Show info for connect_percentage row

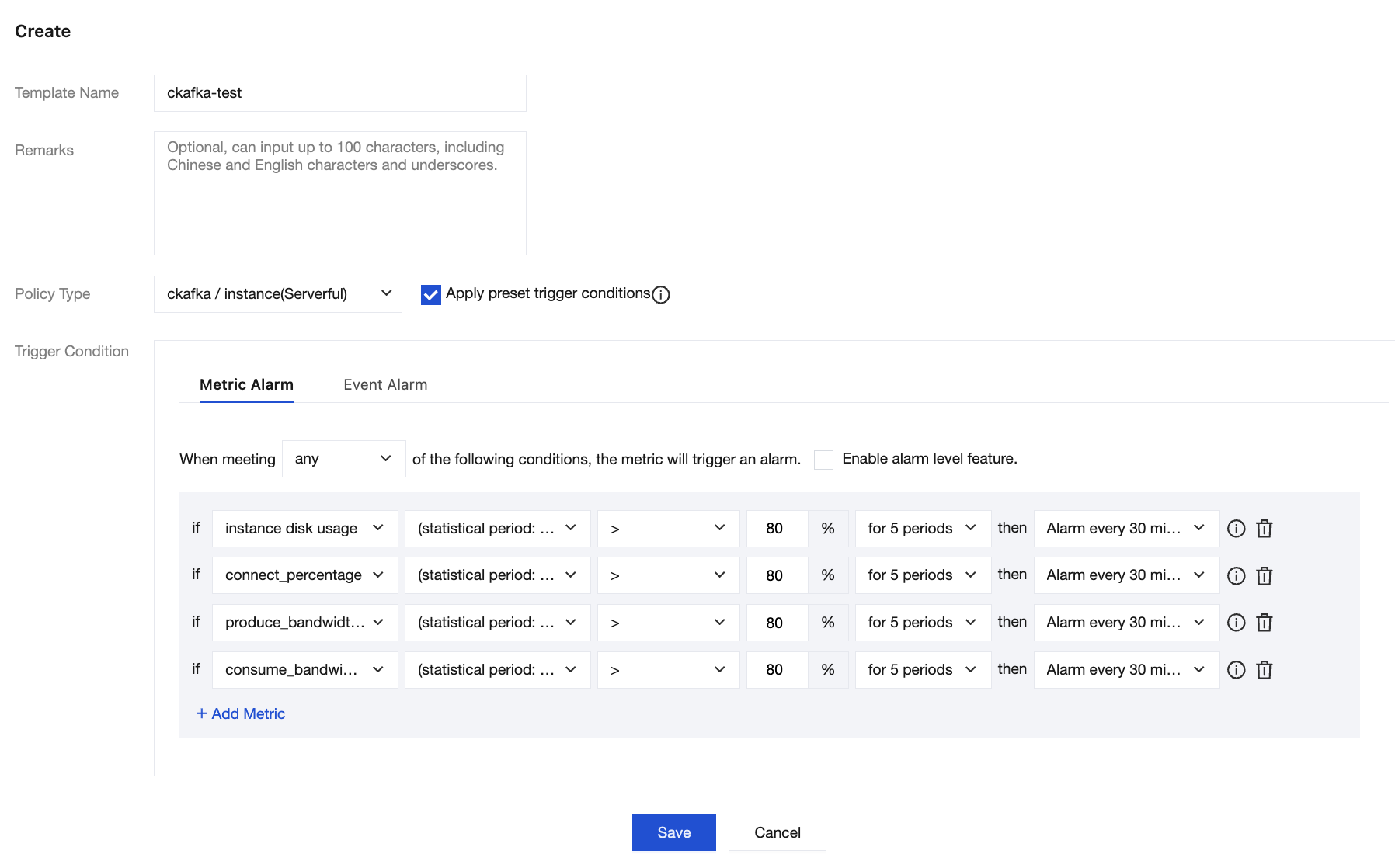tap(1236, 575)
